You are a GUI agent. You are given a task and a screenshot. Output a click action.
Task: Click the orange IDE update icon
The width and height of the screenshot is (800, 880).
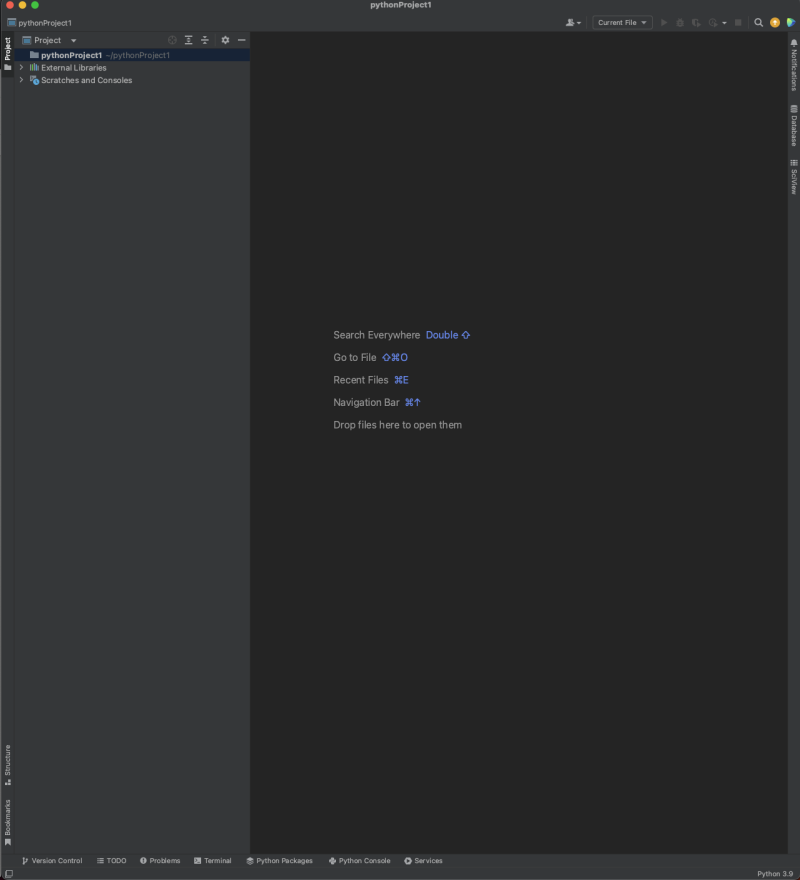tap(775, 22)
